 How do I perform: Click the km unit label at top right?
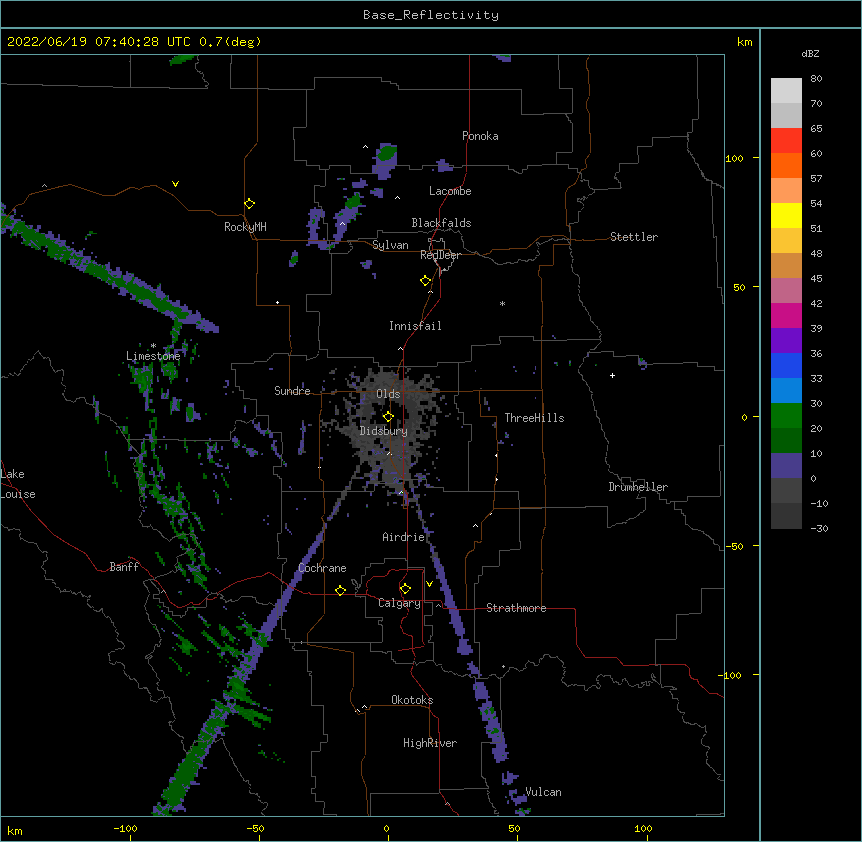[744, 42]
